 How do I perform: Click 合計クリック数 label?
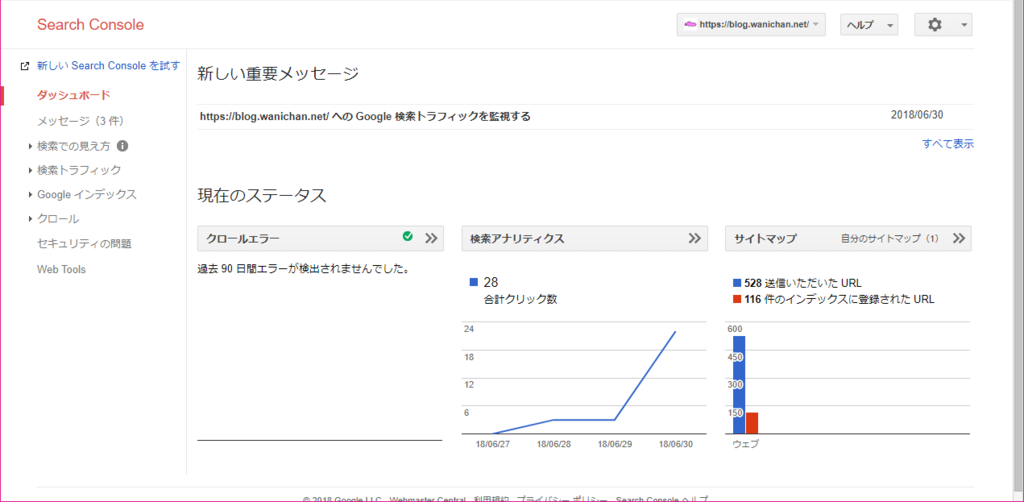coord(520,300)
